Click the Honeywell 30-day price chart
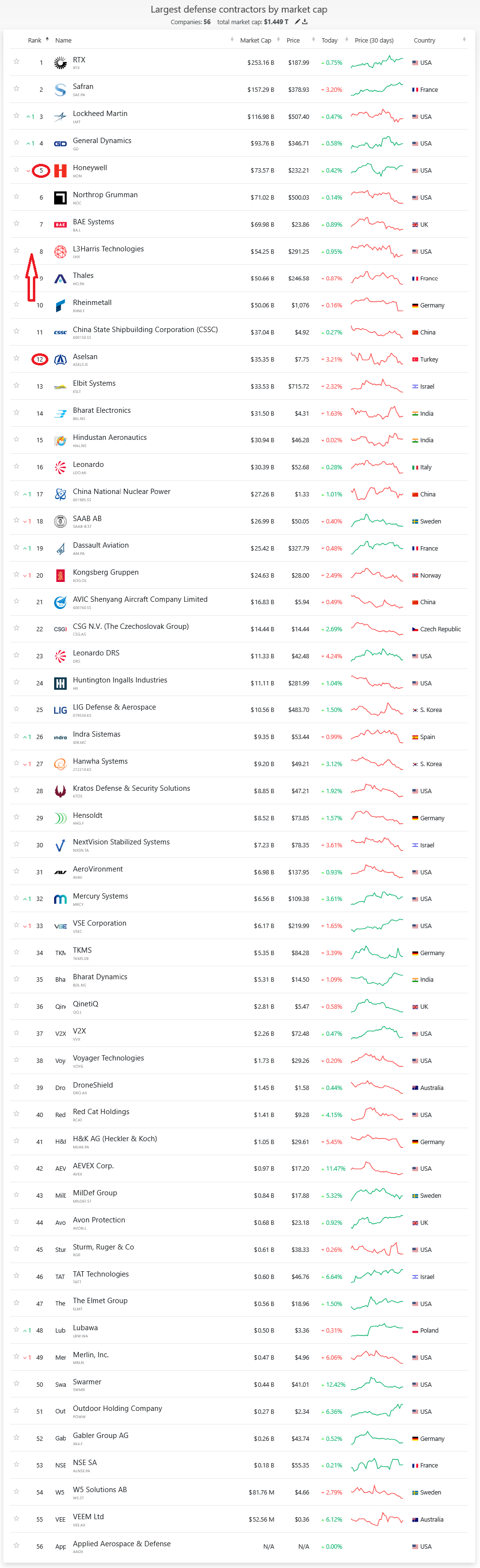 (x=377, y=170)
